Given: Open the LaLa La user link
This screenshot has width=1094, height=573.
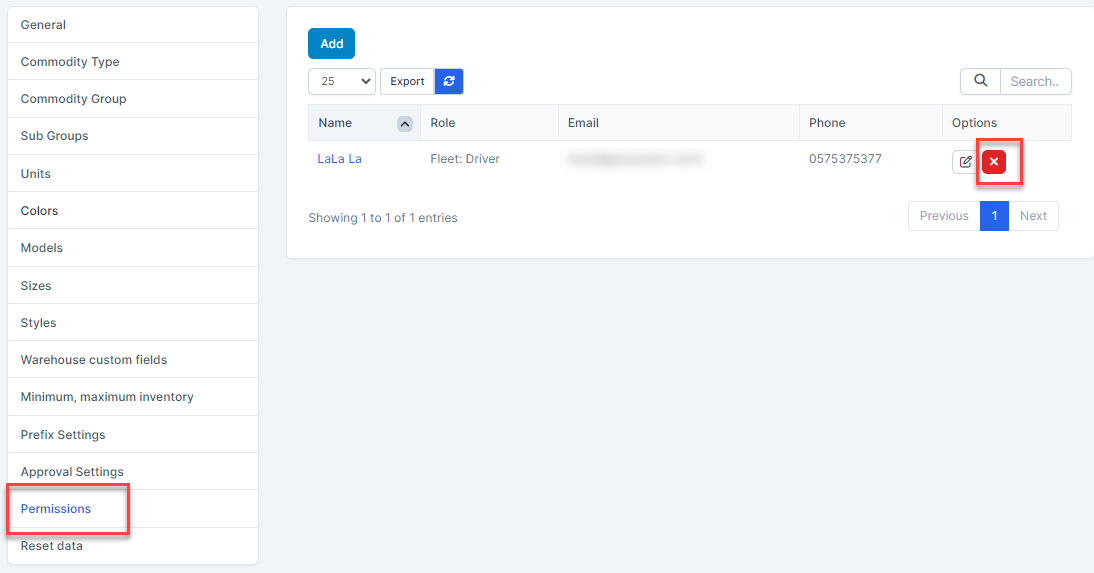Looking at the screenshot, I should (x=339, y=159).
